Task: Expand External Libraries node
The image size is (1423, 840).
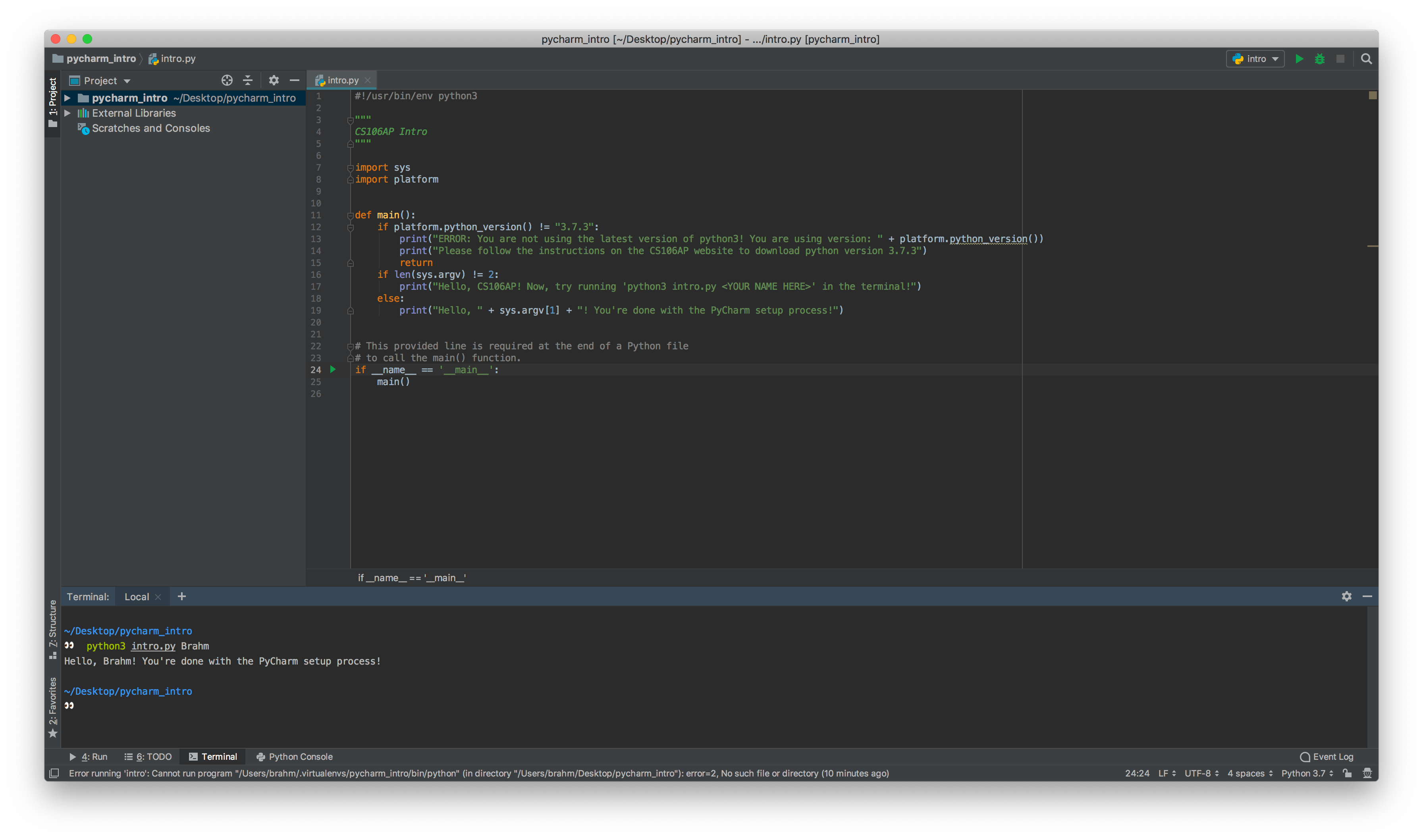Action: 67,113
